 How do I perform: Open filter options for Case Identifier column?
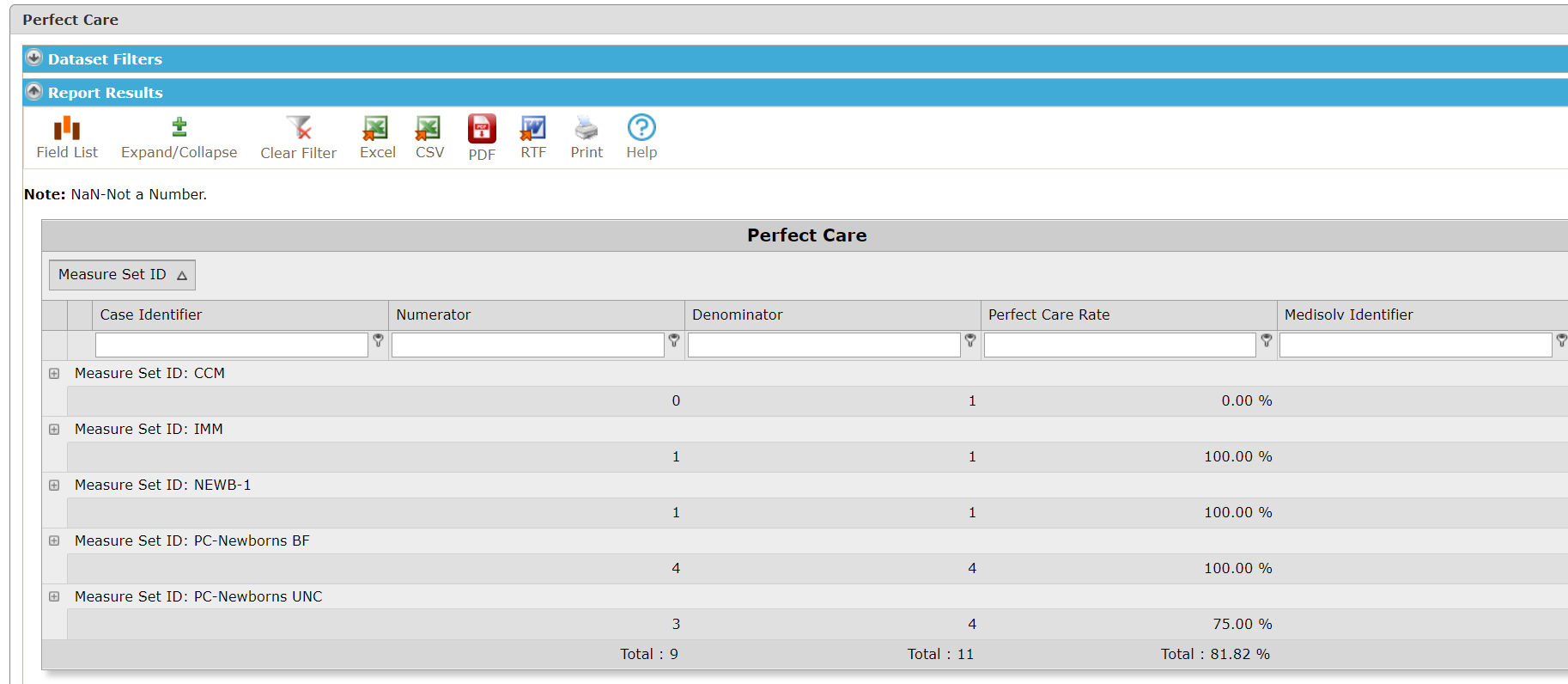(x=378, y=341)
